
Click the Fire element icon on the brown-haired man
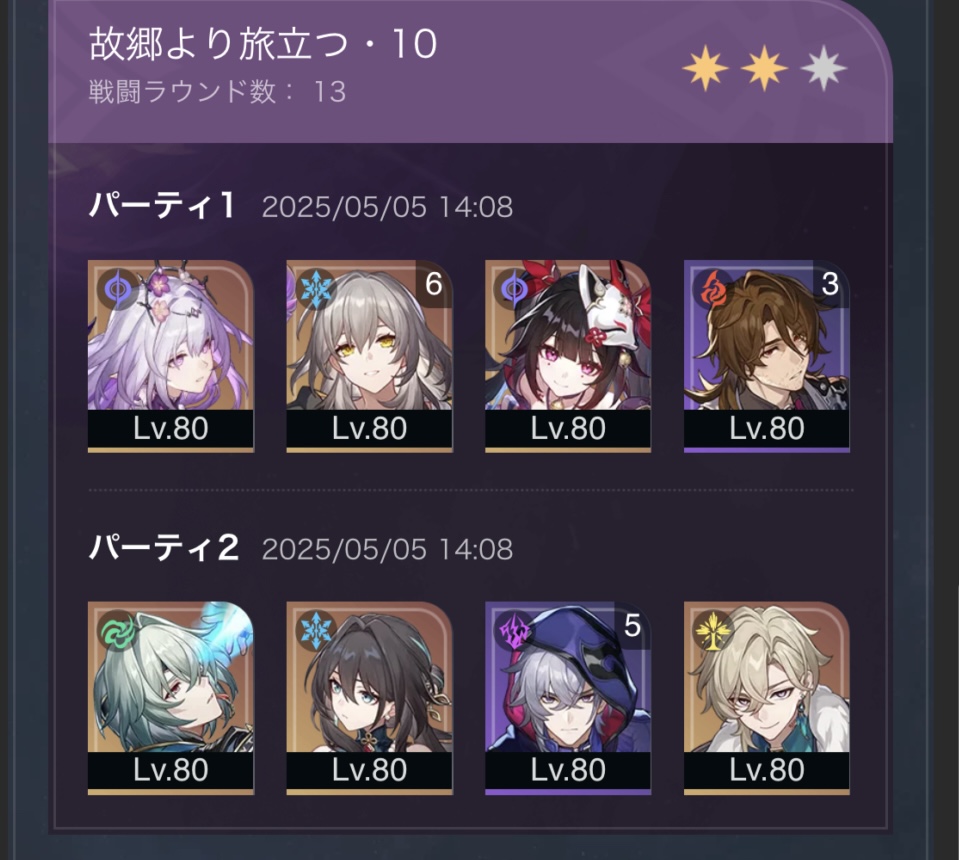click(x=713, y=287)
